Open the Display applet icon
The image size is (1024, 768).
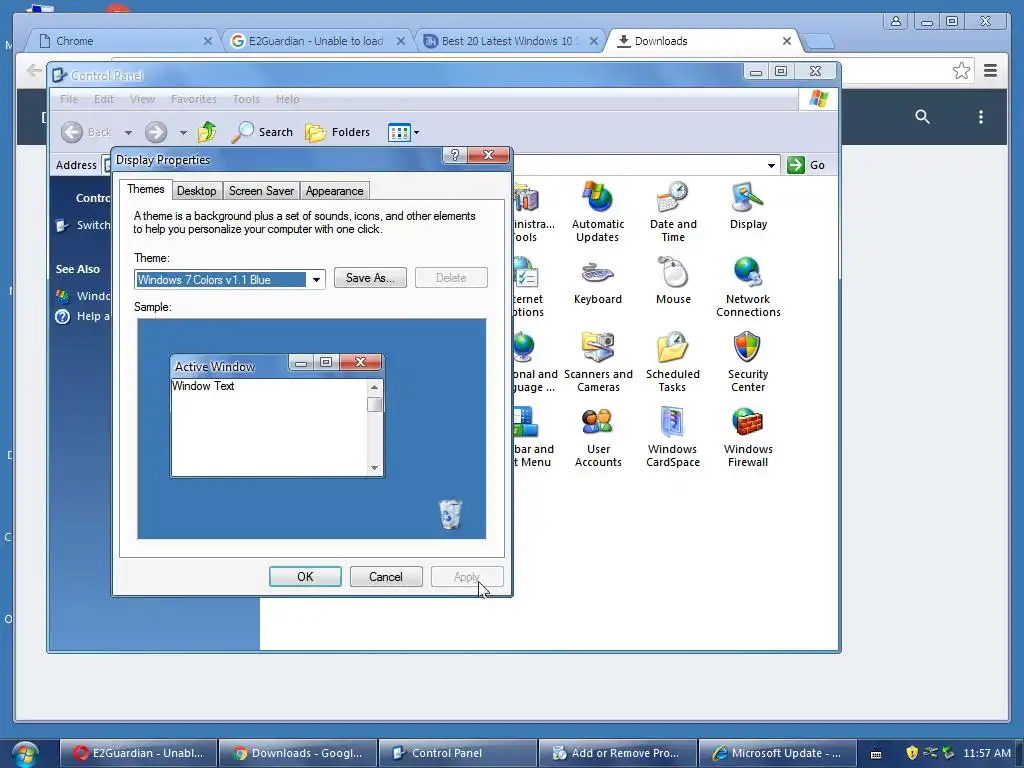[x=748, y=206]
